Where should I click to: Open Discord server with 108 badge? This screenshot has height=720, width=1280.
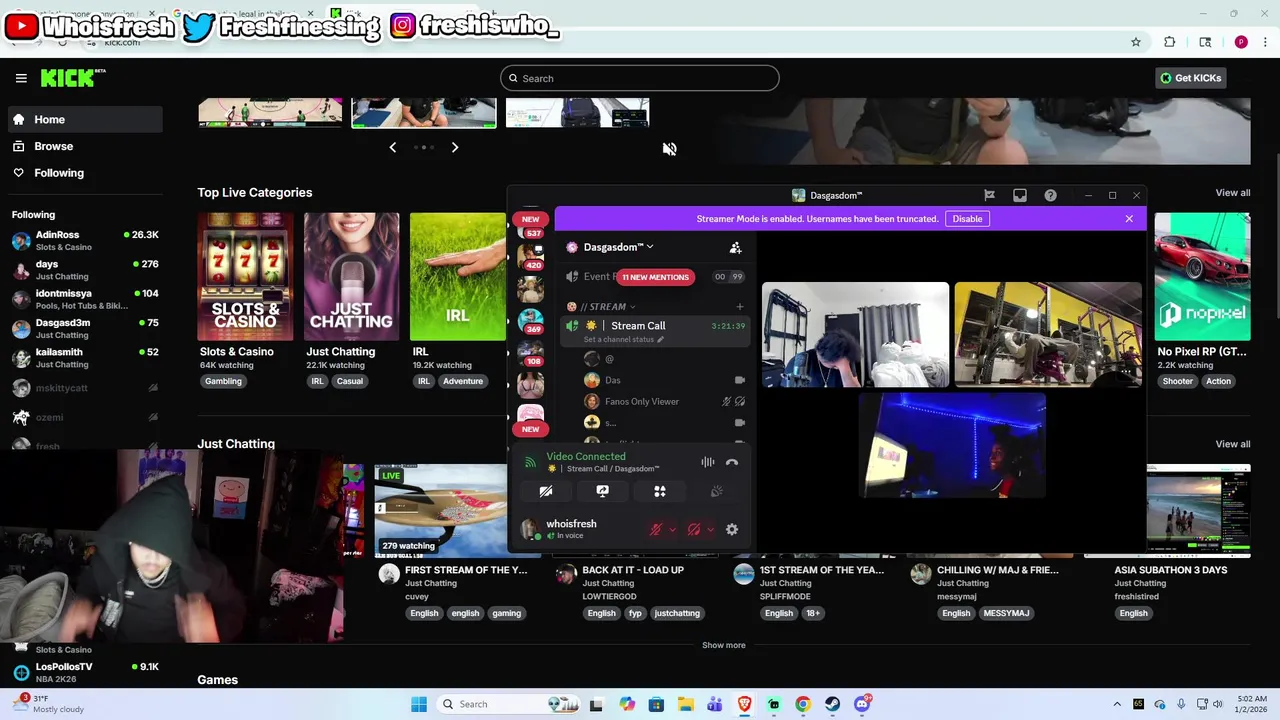531,354
